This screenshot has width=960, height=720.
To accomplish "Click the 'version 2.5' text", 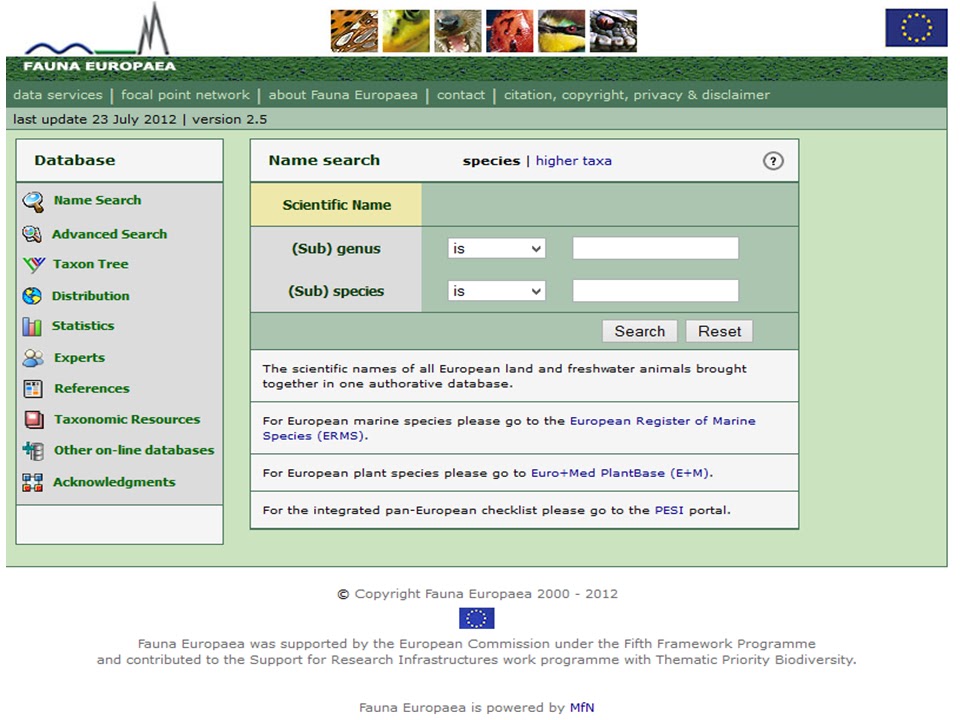I will [x=230, y=119].
